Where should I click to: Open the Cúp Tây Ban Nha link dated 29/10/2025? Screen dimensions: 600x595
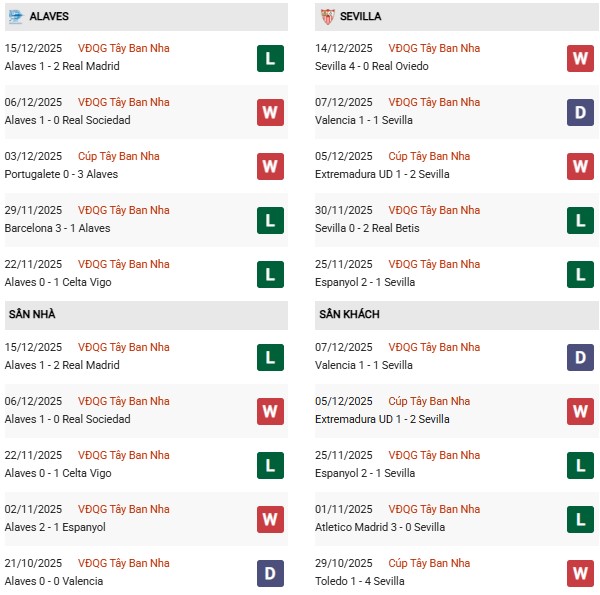point(429,563)
